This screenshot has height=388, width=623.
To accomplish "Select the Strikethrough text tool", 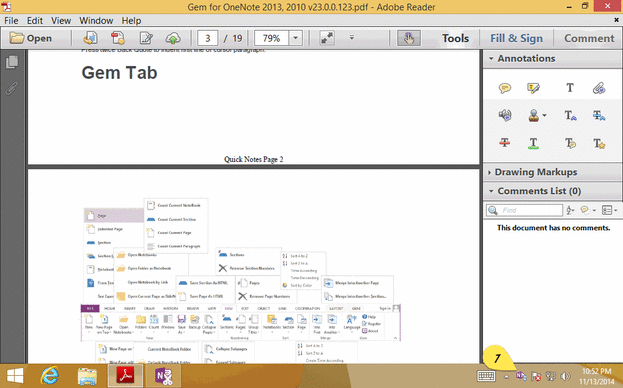I will (x=505, y=143).
